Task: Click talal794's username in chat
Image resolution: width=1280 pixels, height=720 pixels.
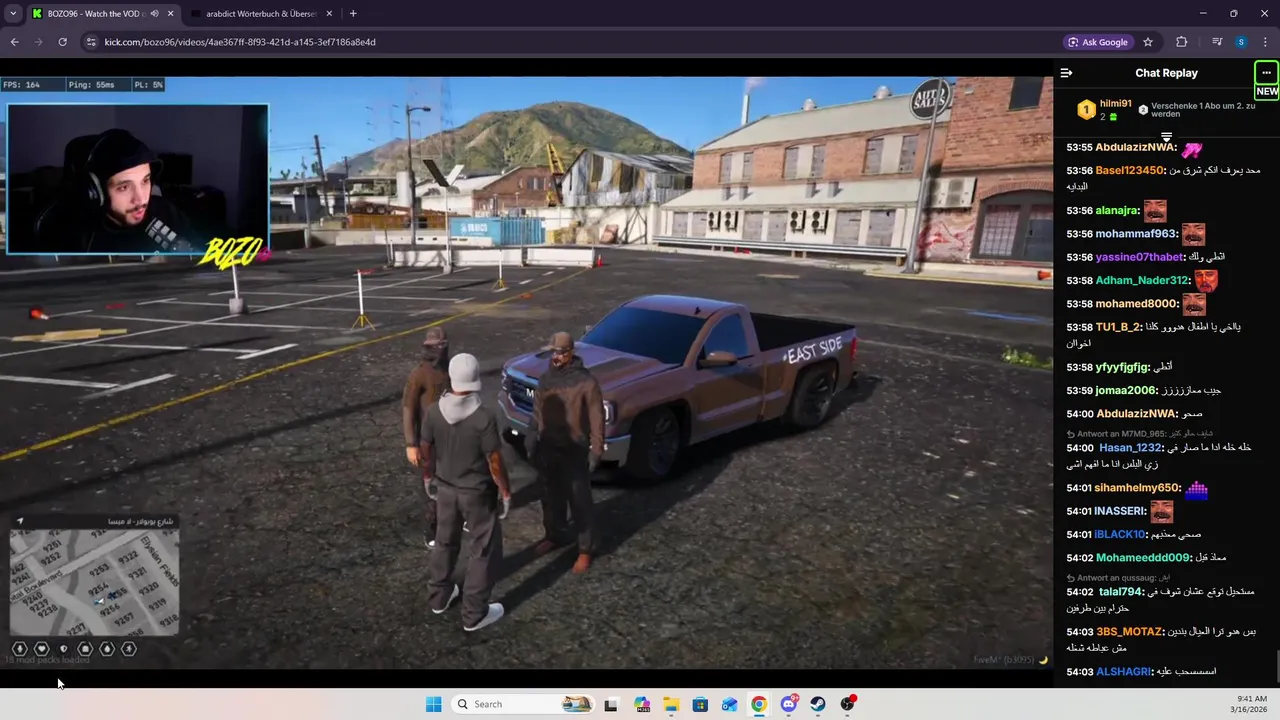Action: (x=1121, y=592)
